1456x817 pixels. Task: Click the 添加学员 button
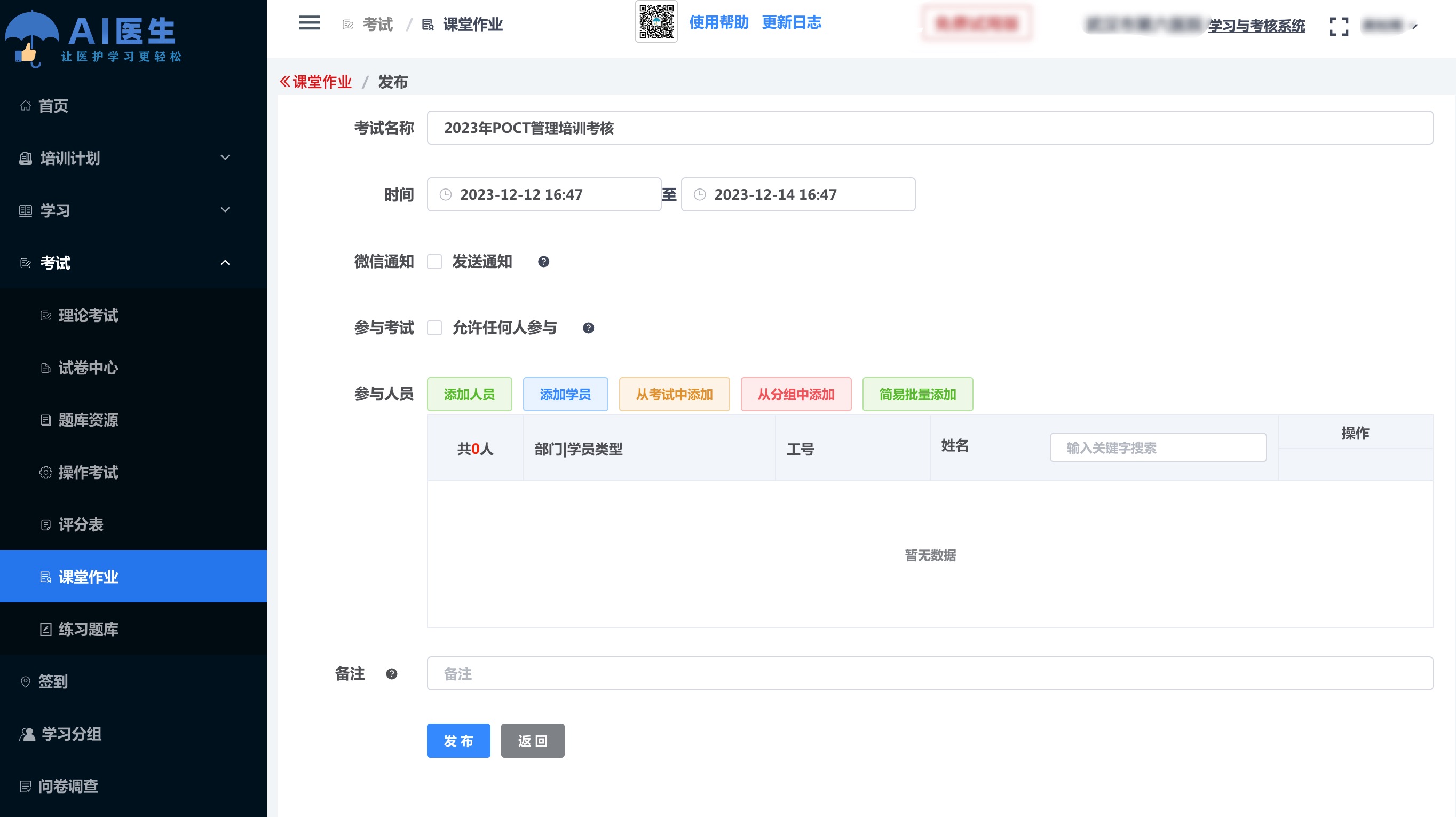pyautogui.click(x=565, y=394)
